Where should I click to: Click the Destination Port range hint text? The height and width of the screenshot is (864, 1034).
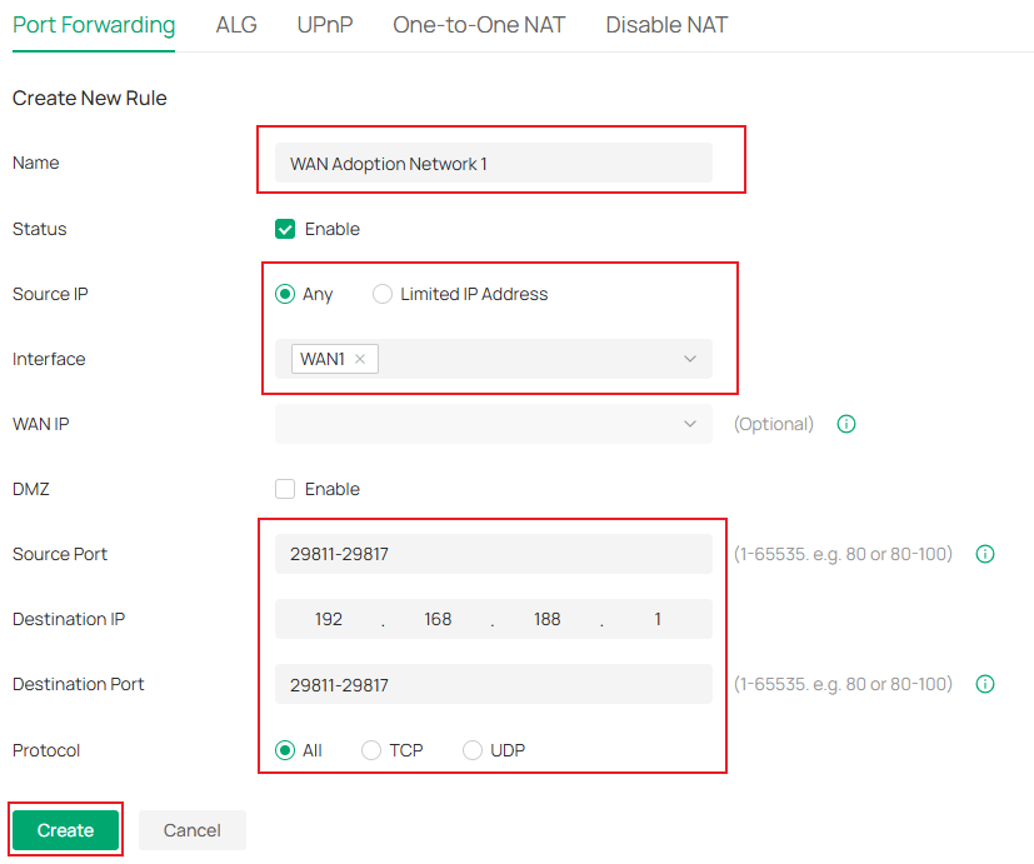(x=843, y=684)
